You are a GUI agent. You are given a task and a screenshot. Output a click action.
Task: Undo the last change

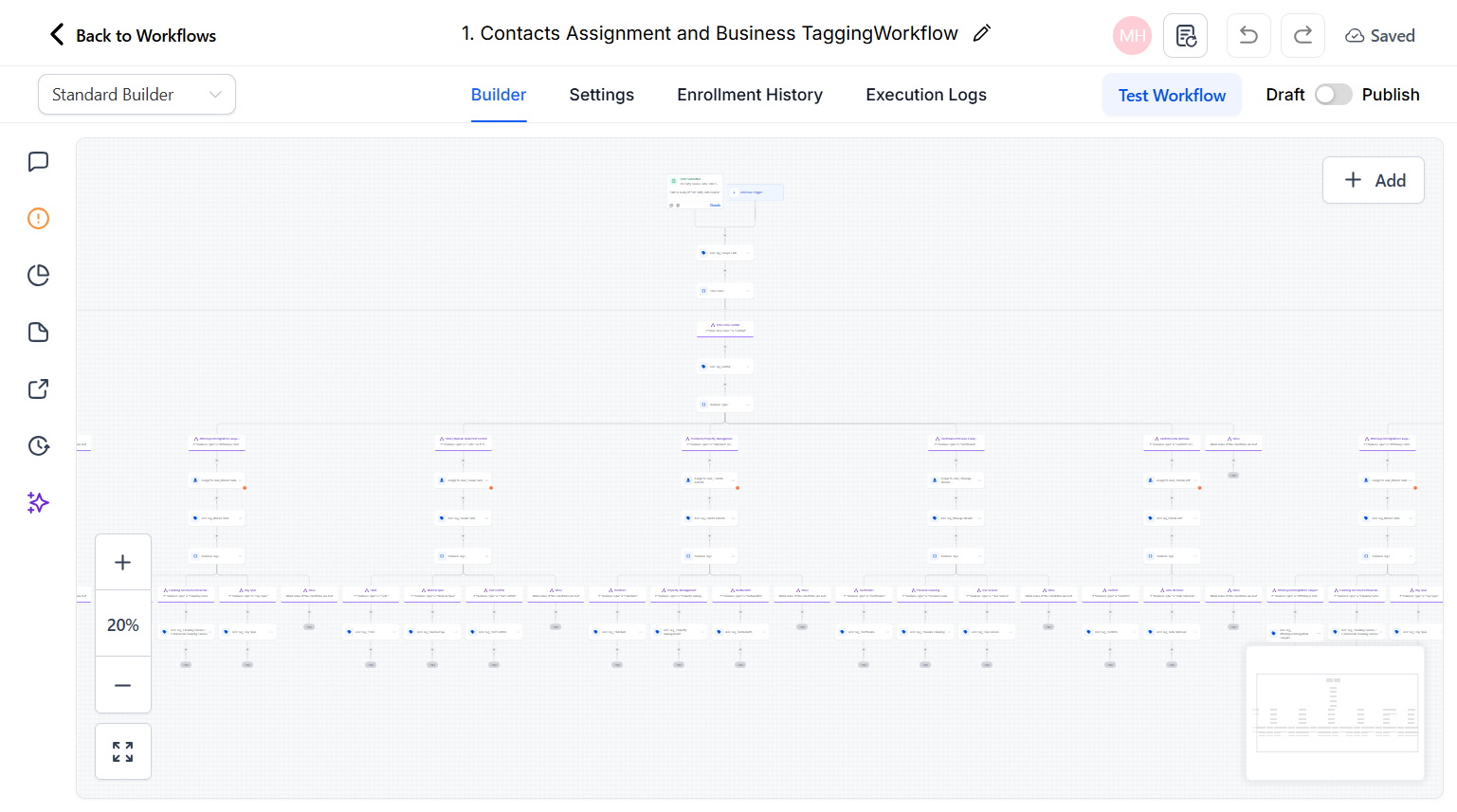point(1248,36)
